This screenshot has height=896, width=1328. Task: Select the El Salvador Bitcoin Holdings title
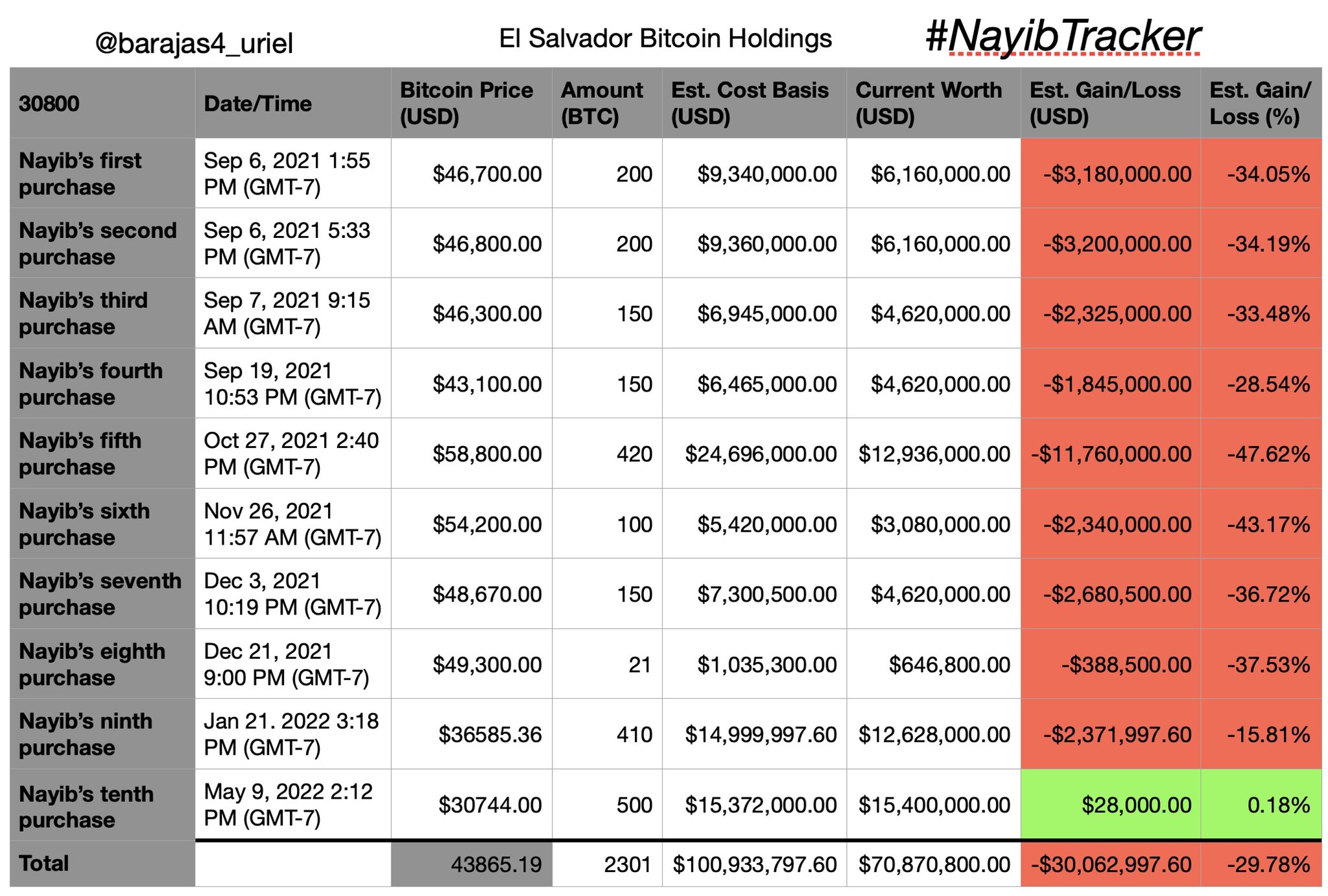tap(665, 39)
